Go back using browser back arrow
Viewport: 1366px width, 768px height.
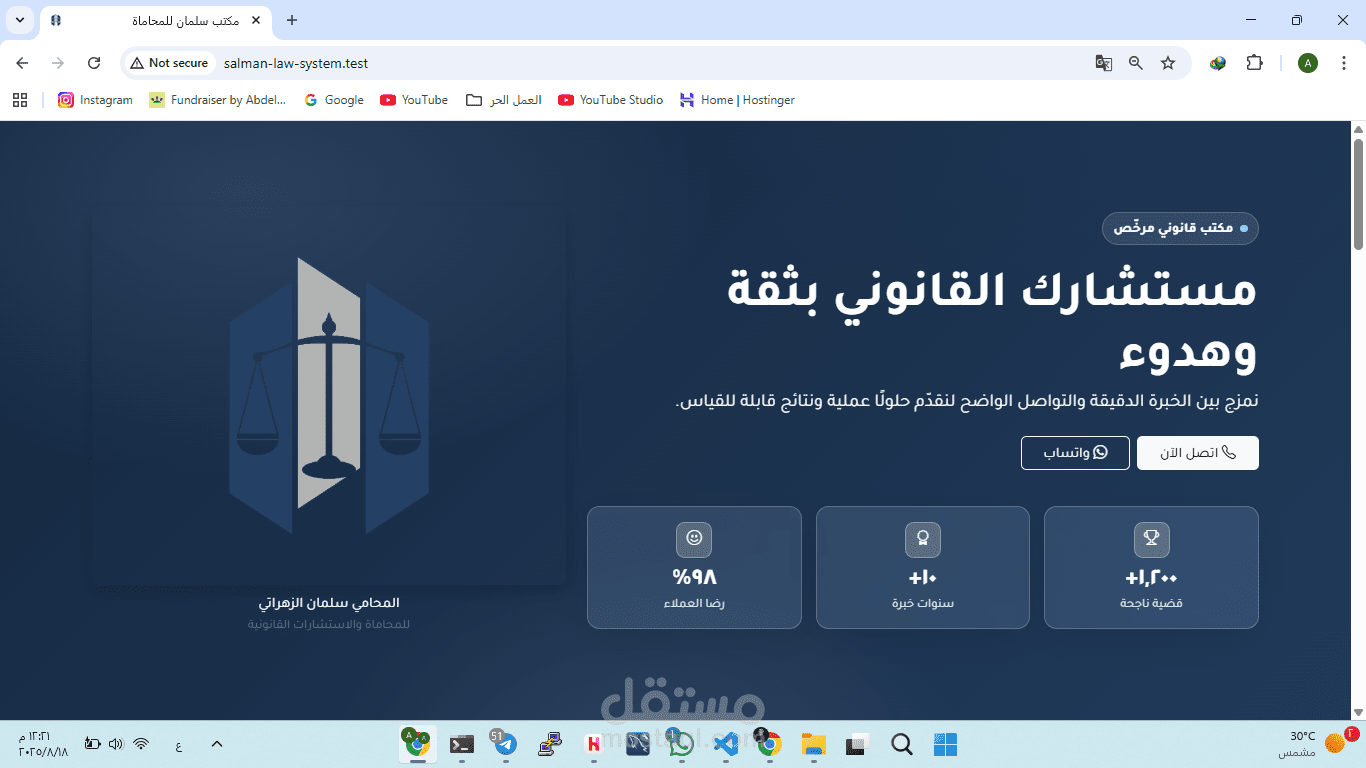22,63
